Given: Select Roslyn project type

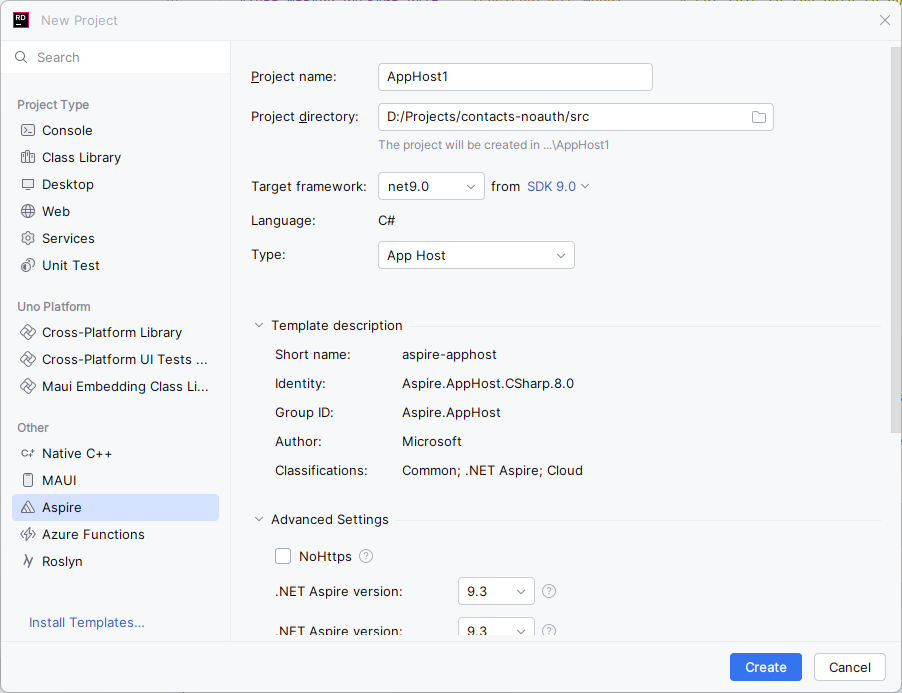Looking at the screenshot, I should coord(116,561).
